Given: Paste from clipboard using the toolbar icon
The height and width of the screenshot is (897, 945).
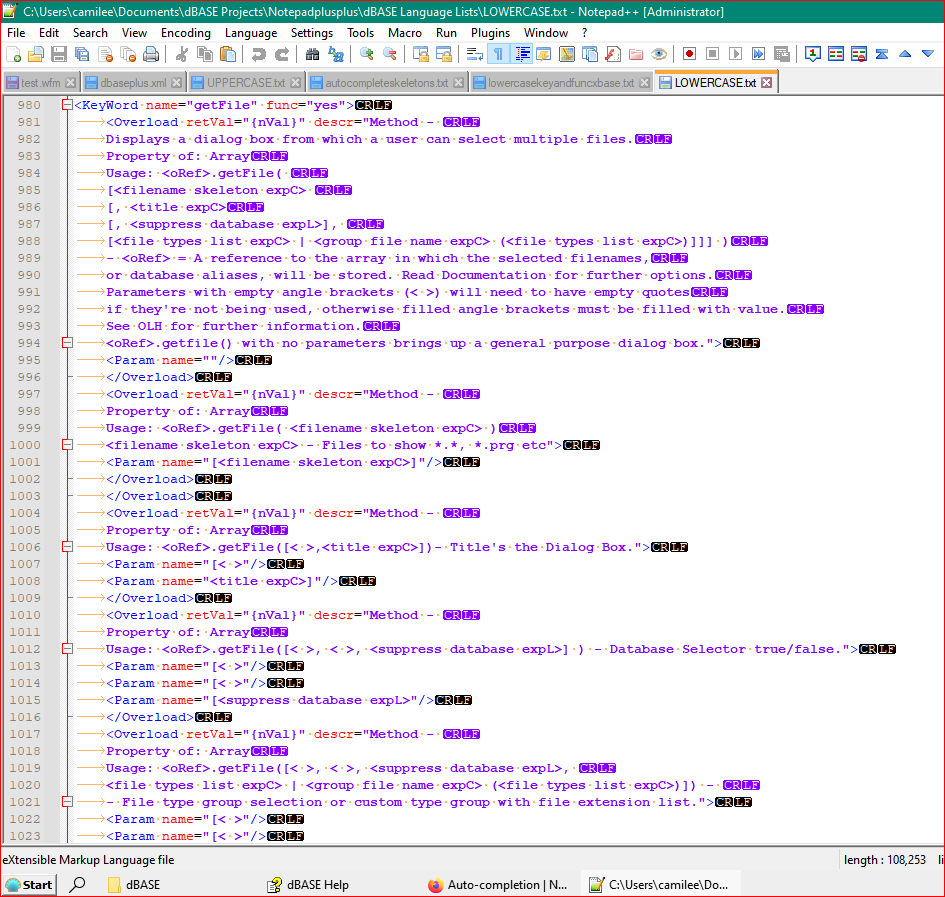Looking at the screenshot, I should [x=228, y=55].
